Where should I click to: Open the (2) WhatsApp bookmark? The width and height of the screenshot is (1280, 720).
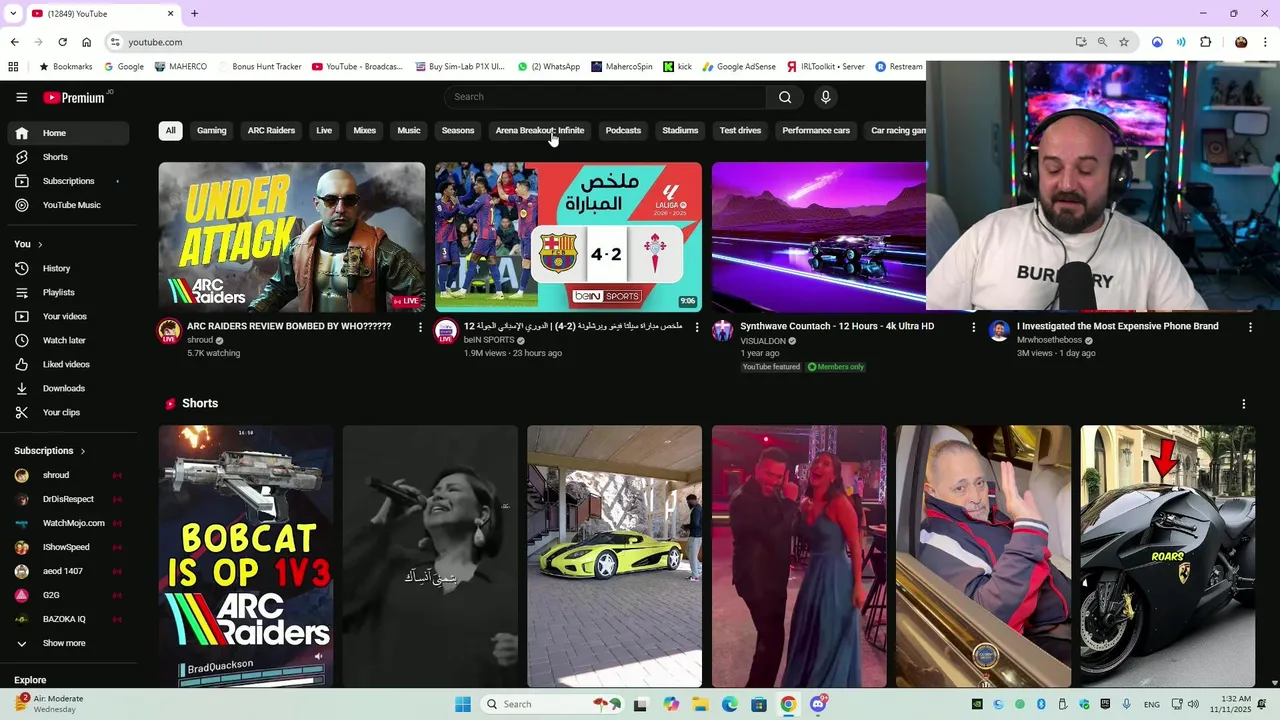(548, 67)
